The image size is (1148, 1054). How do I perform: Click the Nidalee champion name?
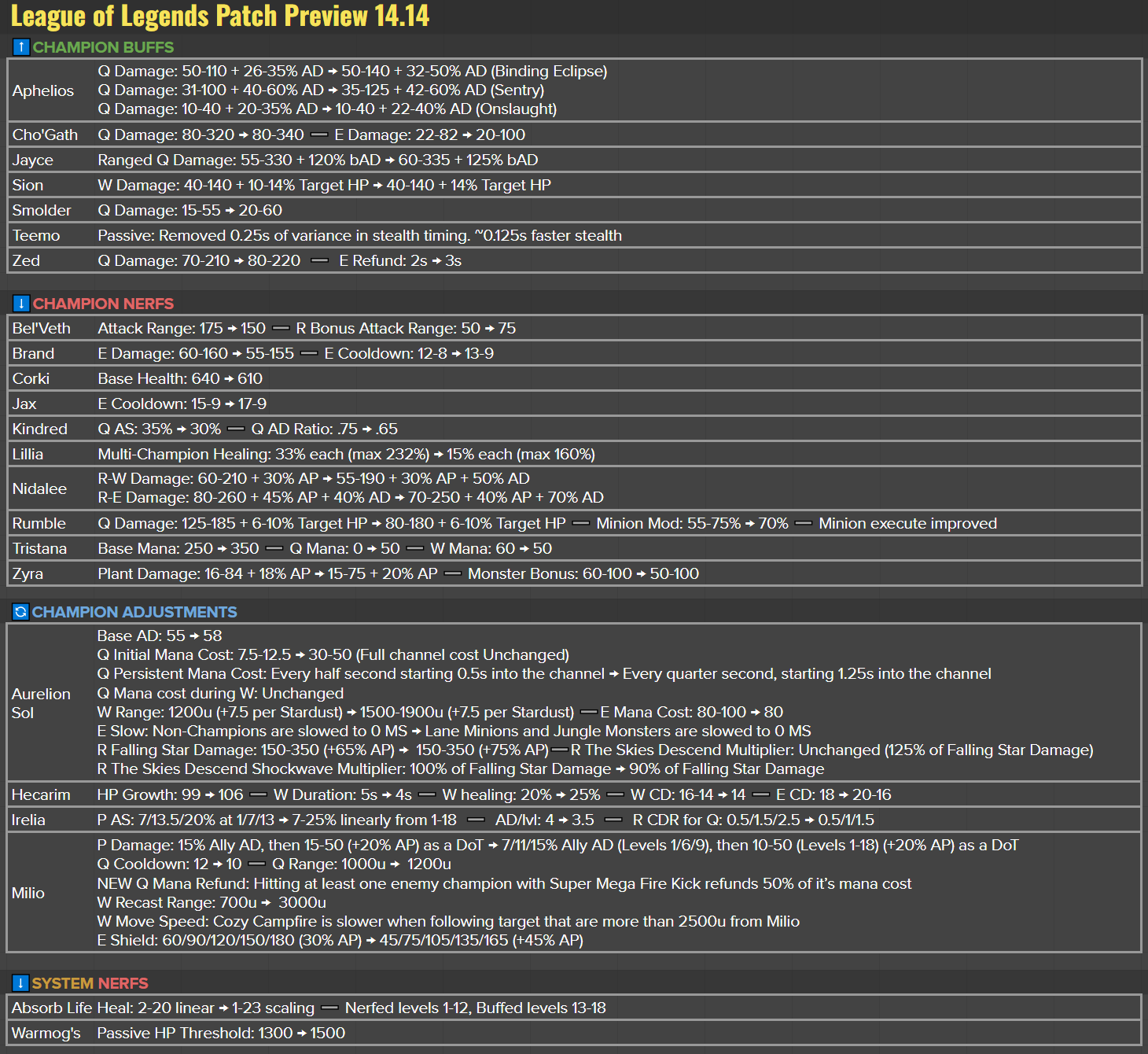(x=39, y=488)
